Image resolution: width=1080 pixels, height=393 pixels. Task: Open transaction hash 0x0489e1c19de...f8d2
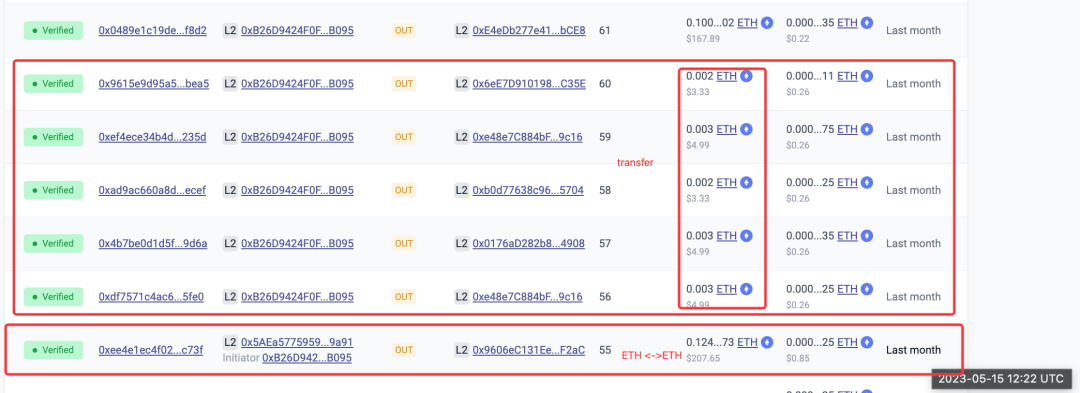(152, 30)
